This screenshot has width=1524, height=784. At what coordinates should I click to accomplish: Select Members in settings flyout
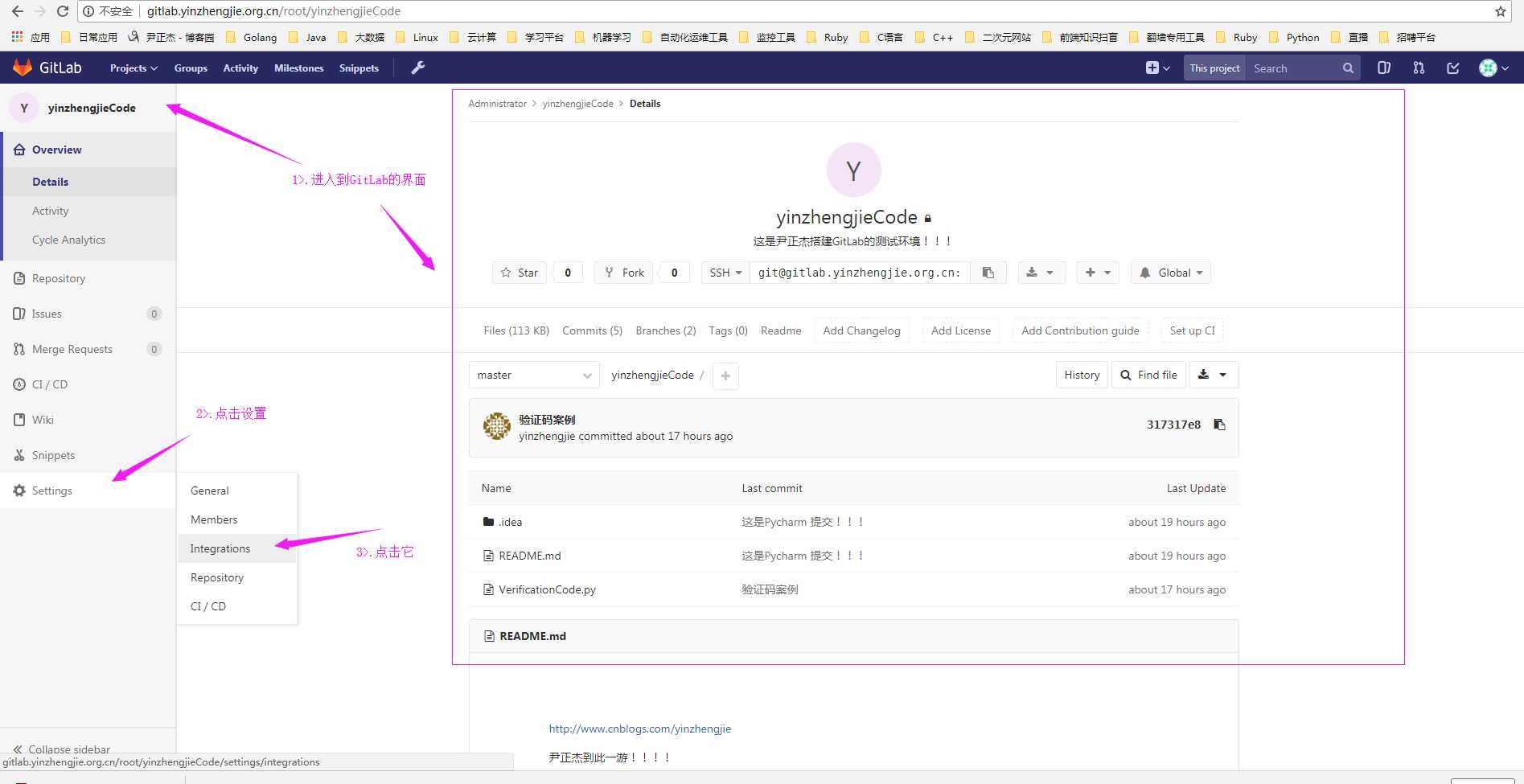click(237, 519)
